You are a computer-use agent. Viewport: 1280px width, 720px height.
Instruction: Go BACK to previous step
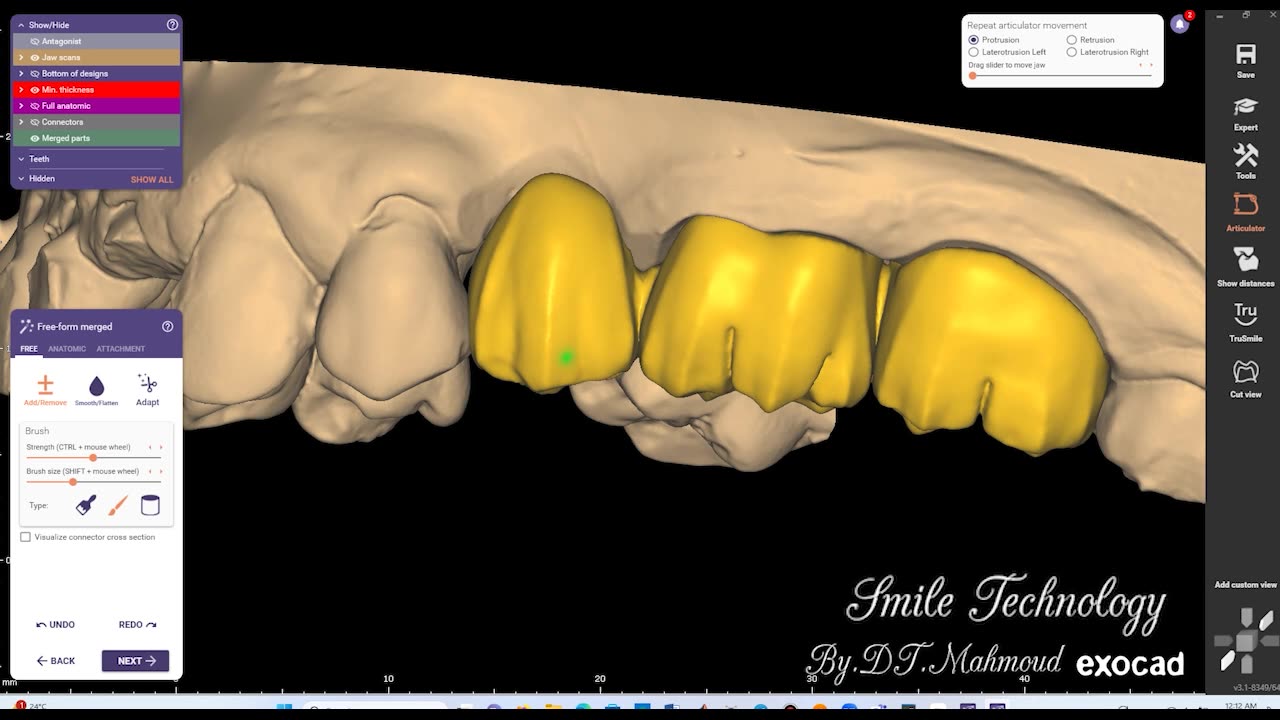coord(56,661)
